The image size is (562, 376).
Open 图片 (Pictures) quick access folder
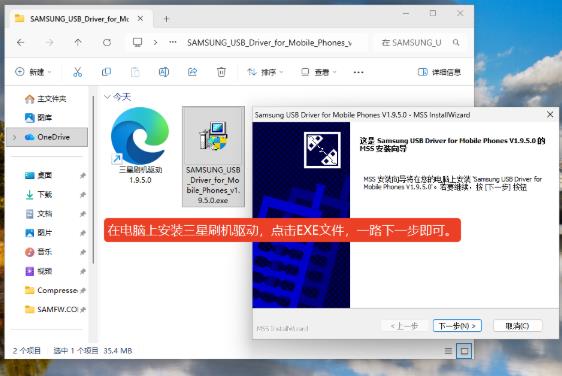pyautogui.click(x=39, y=233)
